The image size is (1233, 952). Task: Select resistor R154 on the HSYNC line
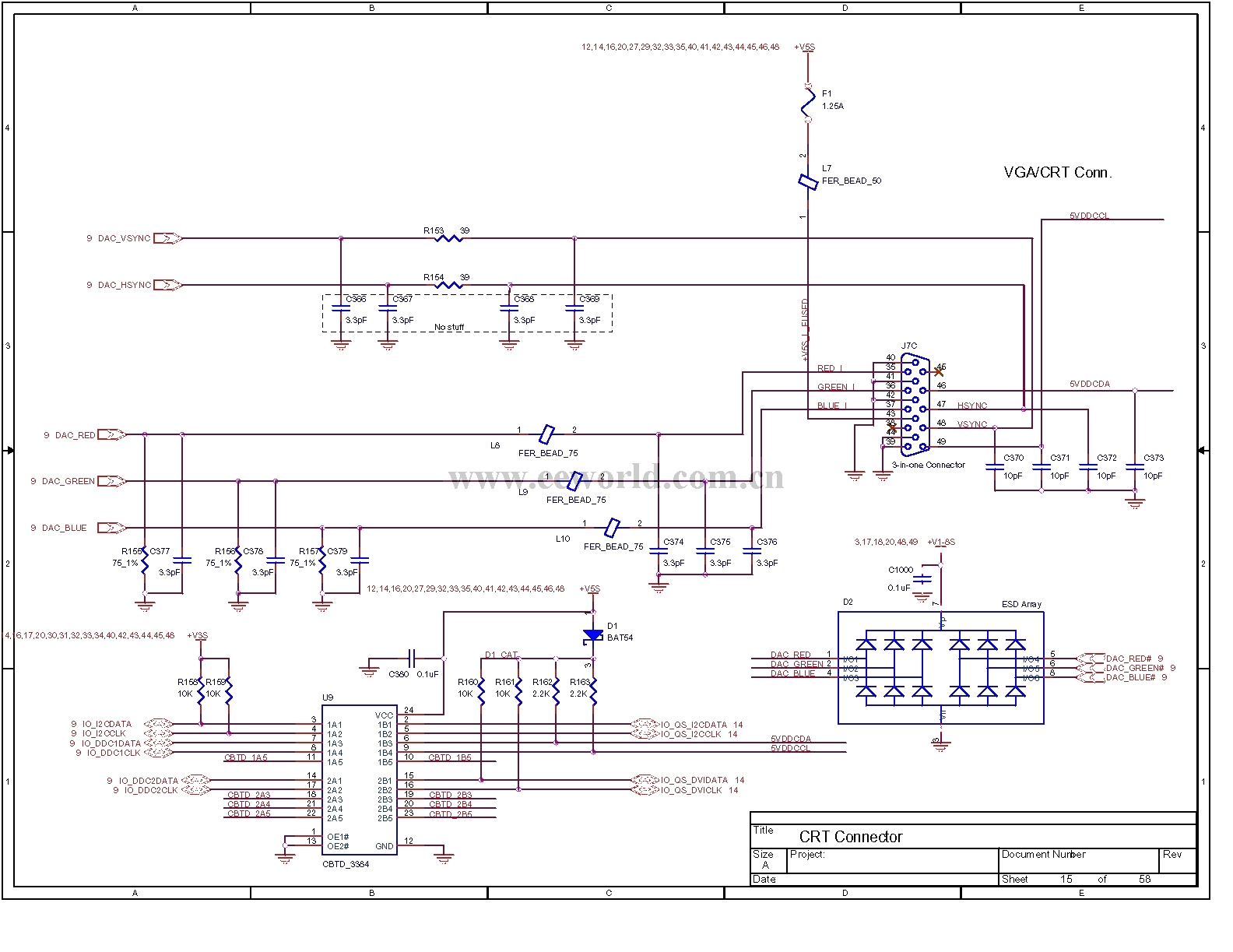point(449,285)
